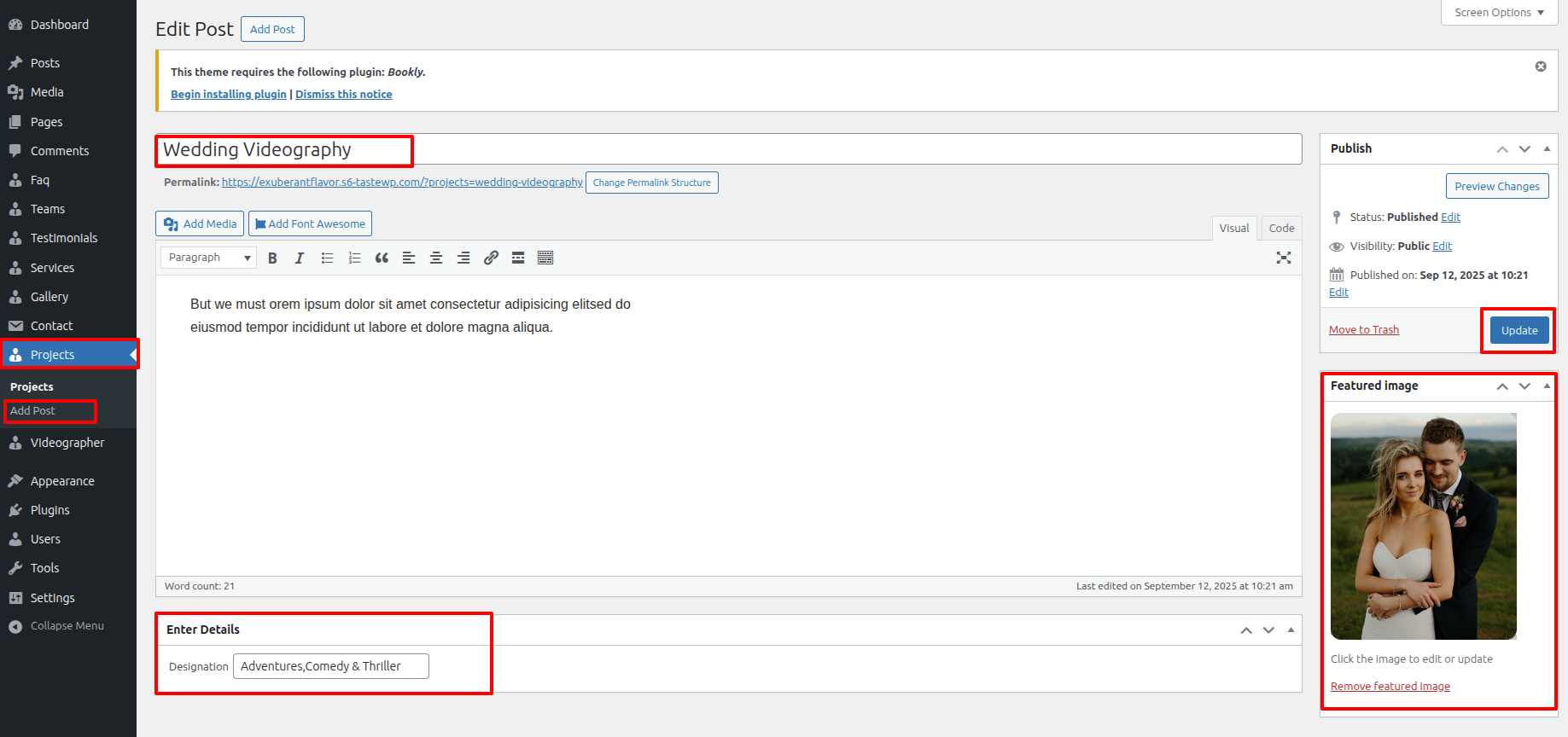Click the Move to Trash link
This screenshot has height=737, width=1568.
tap(1363, 330)
